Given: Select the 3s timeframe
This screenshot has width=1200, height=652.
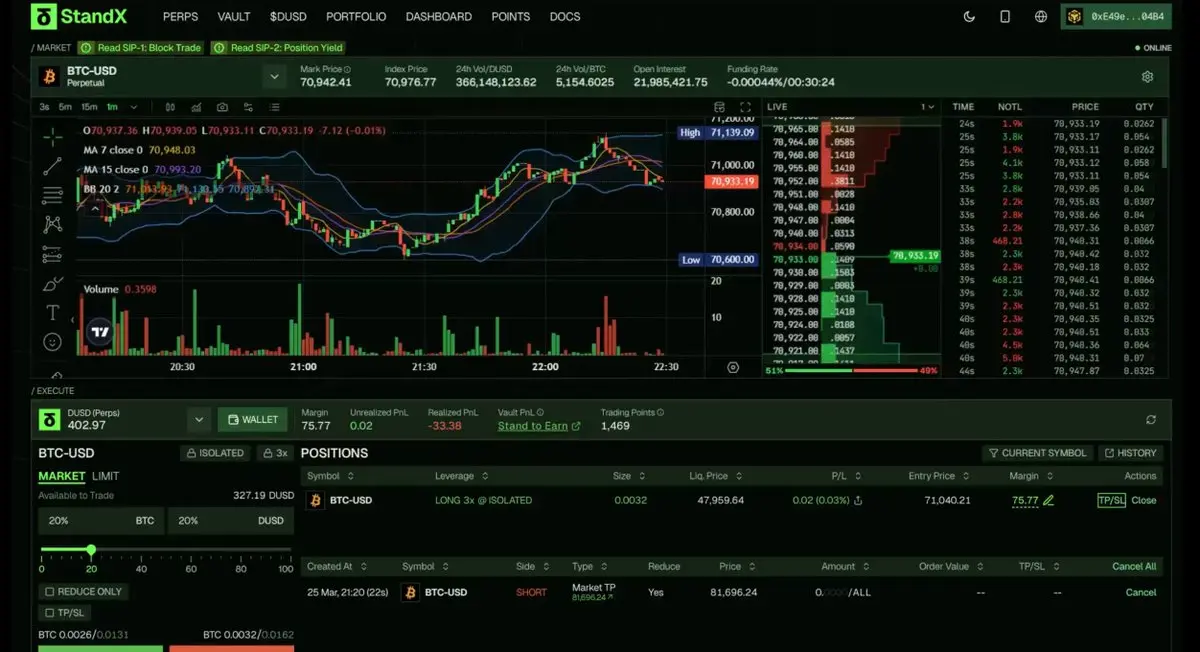Looking at the screenshot, I should [x=44, y=107].
